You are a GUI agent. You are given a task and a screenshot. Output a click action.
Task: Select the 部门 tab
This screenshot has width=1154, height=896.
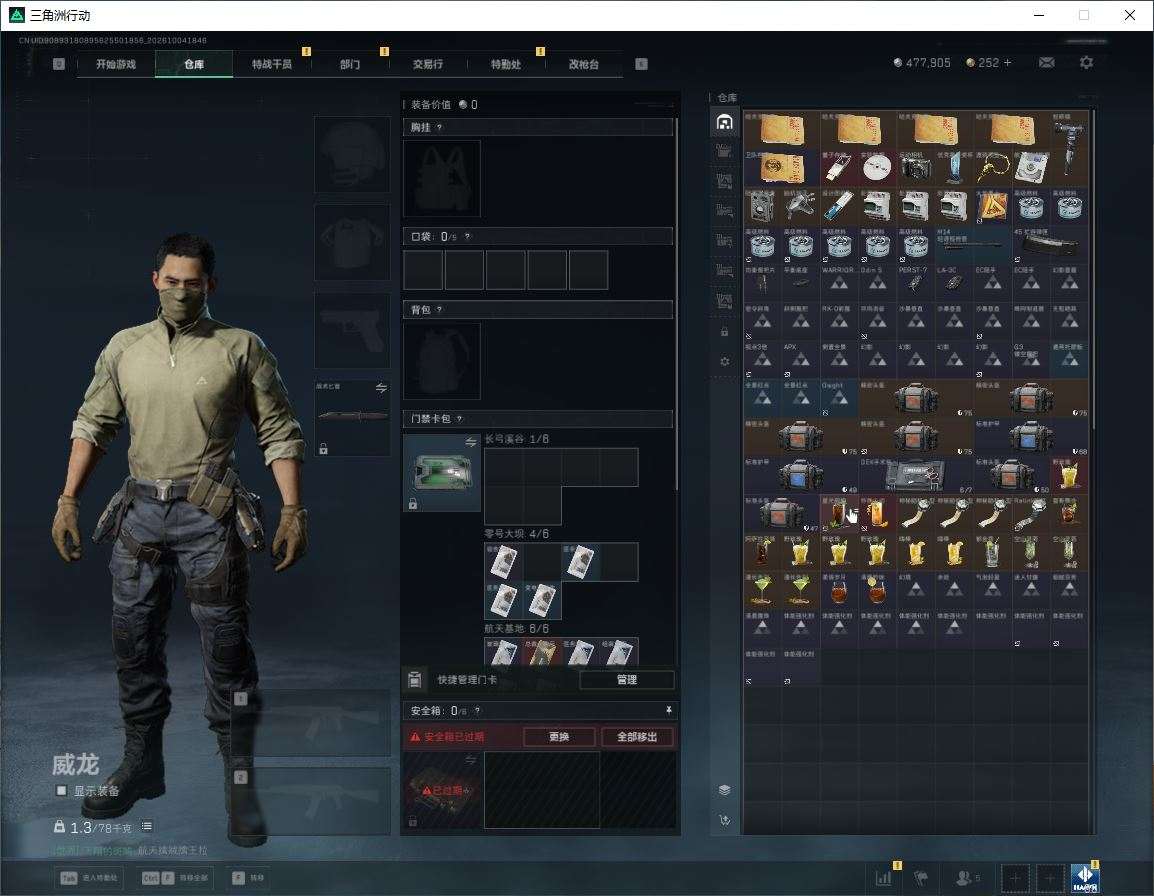coord(350,64)
